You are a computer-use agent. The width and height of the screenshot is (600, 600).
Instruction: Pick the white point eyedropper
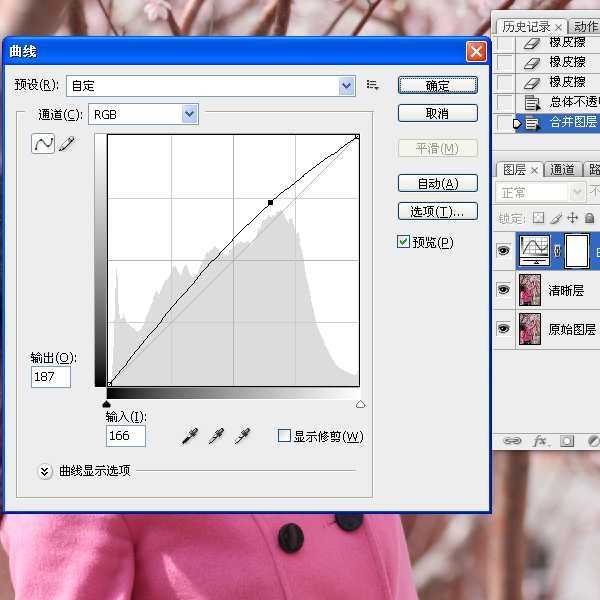[242, 436]
